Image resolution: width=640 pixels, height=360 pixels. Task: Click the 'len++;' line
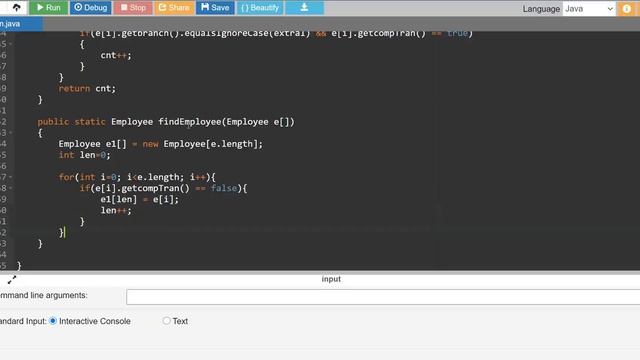coord(116,211)
